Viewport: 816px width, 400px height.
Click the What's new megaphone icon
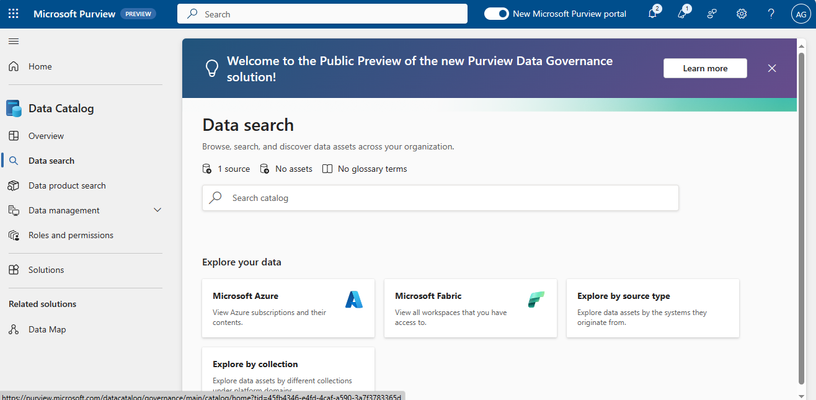tap(683, 14)
